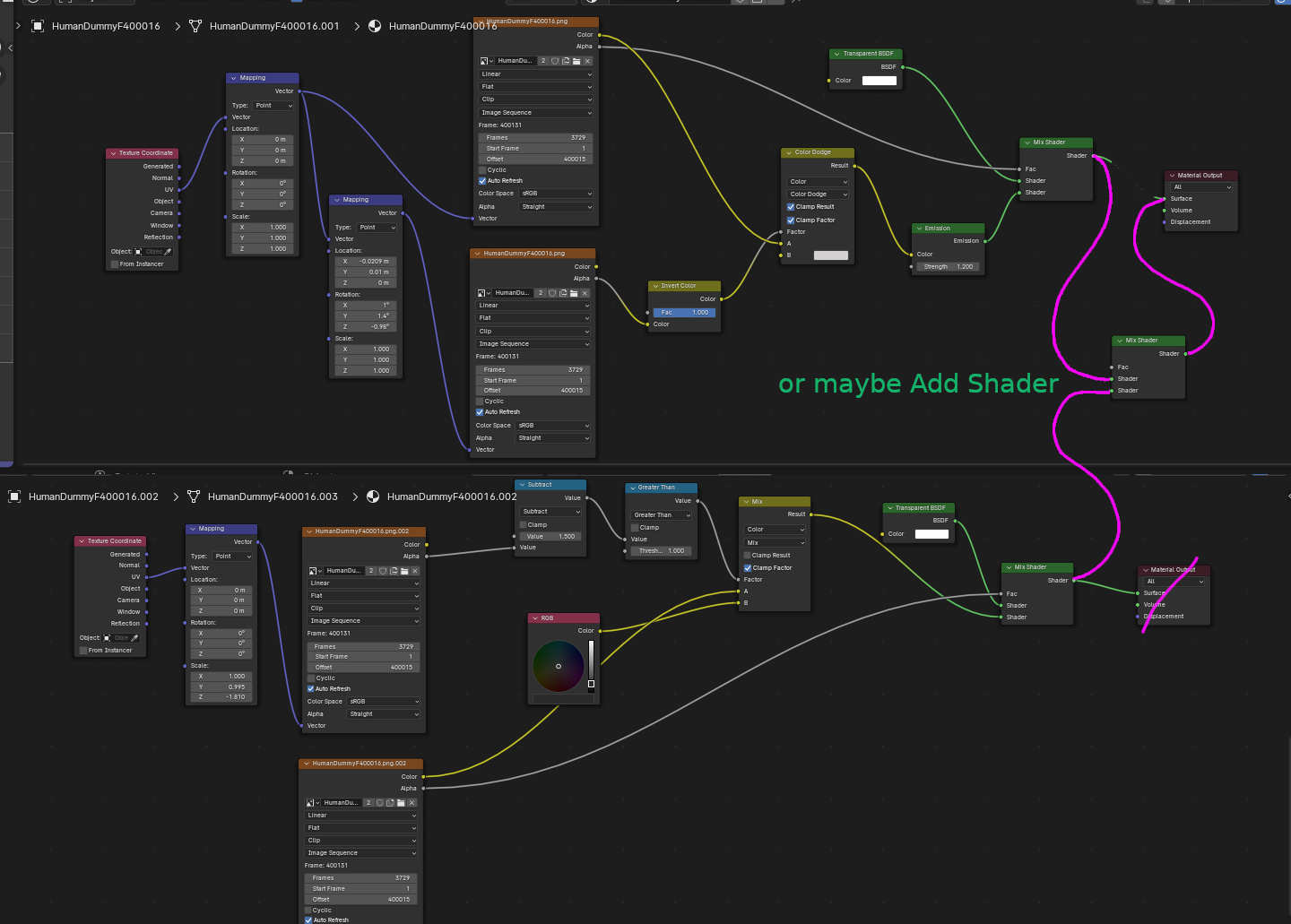Click the Emission Strength value field

point(949,267)
